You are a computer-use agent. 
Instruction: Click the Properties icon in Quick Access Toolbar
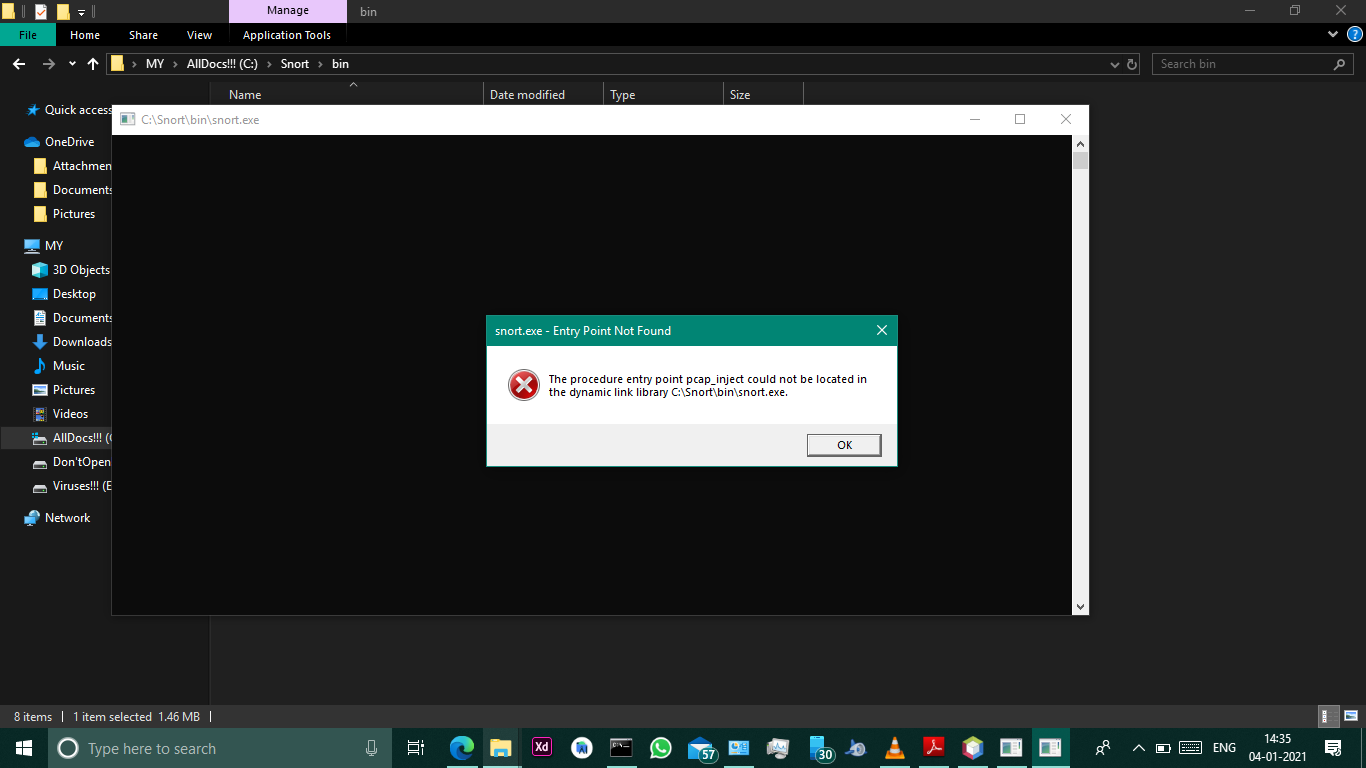(x=40, y=11)
